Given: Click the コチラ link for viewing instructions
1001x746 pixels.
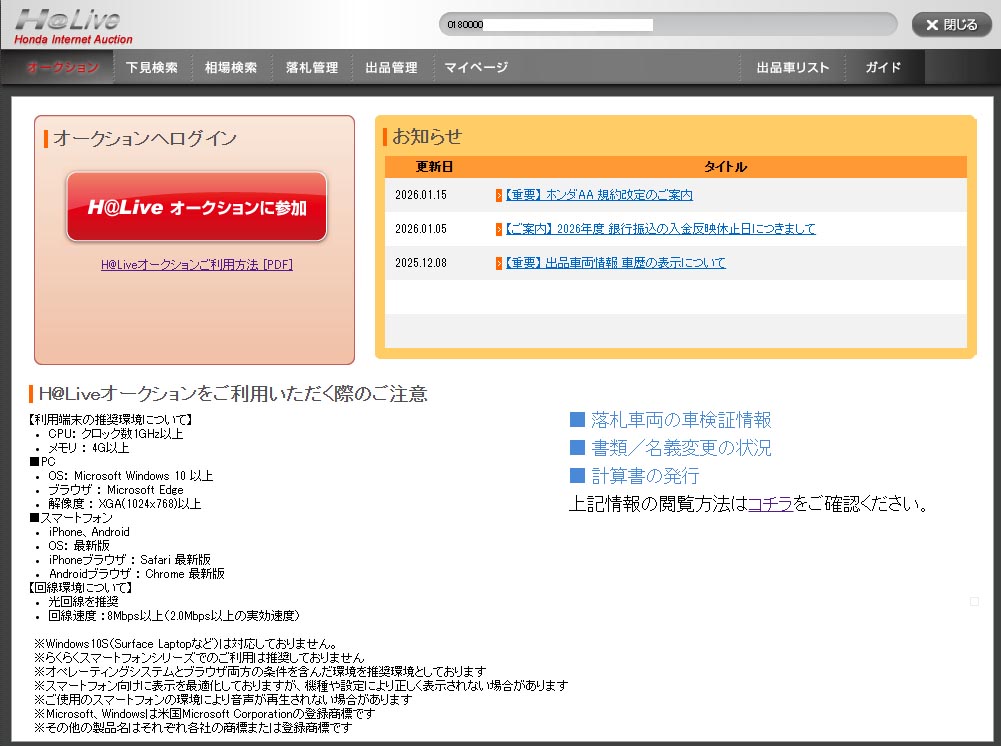Looking at the screenshot, I should (x=770, y=504).
